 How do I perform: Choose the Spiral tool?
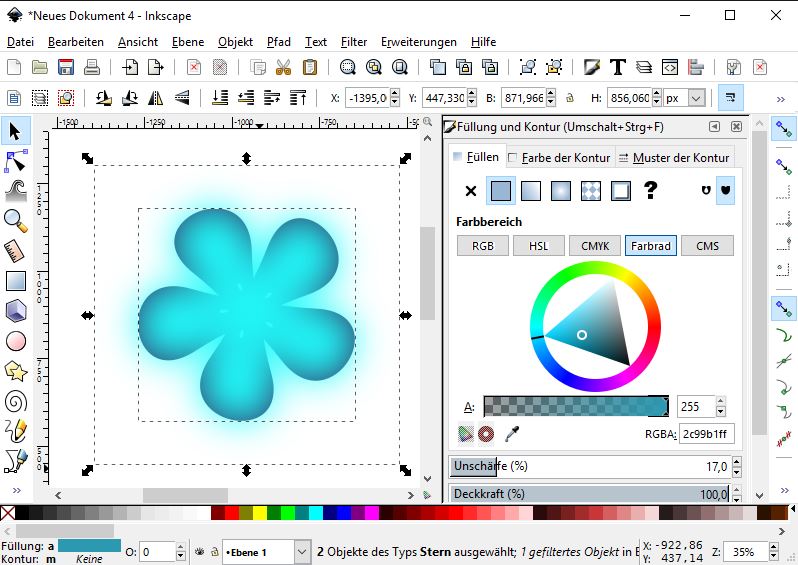point(16,401)
